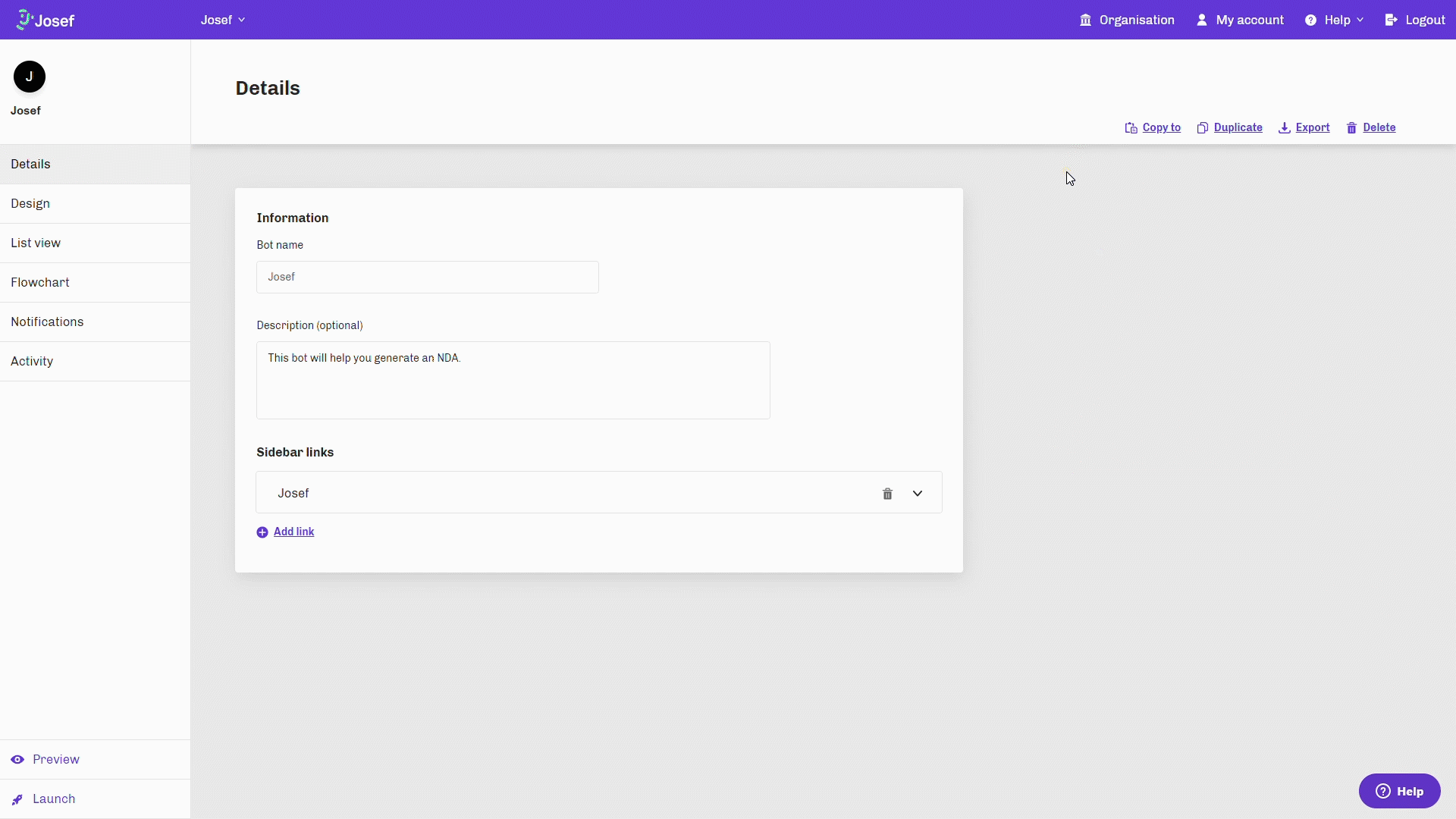Screen dimensions: 1456x819
Task: Click the Josef logo in header
Action: pos(45,20)
